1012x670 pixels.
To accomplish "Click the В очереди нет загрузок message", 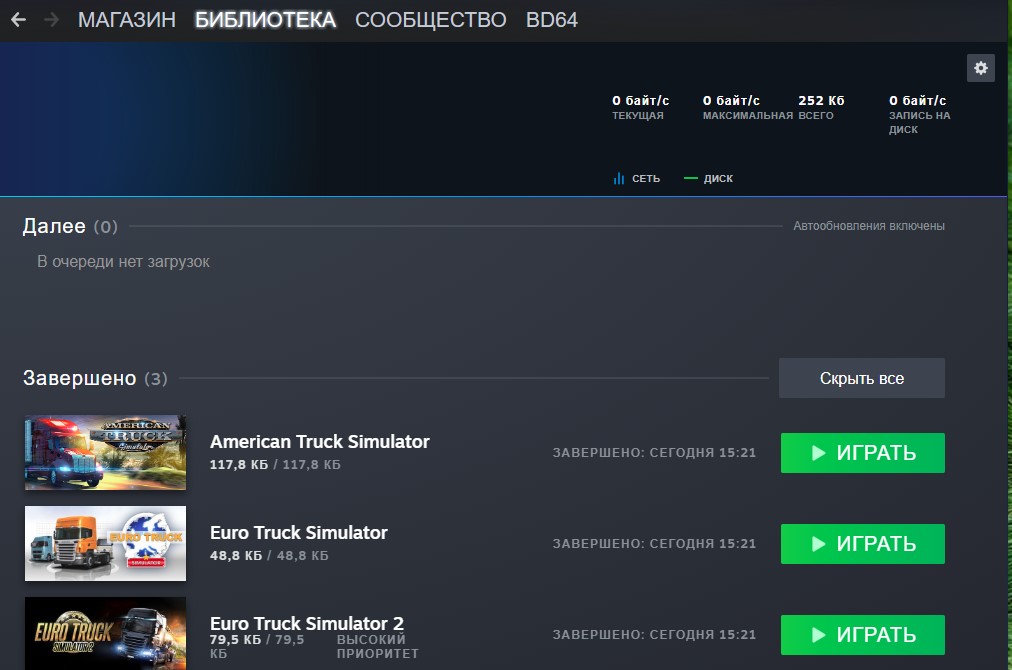I will pyautogui.click(x=123, y=261).
